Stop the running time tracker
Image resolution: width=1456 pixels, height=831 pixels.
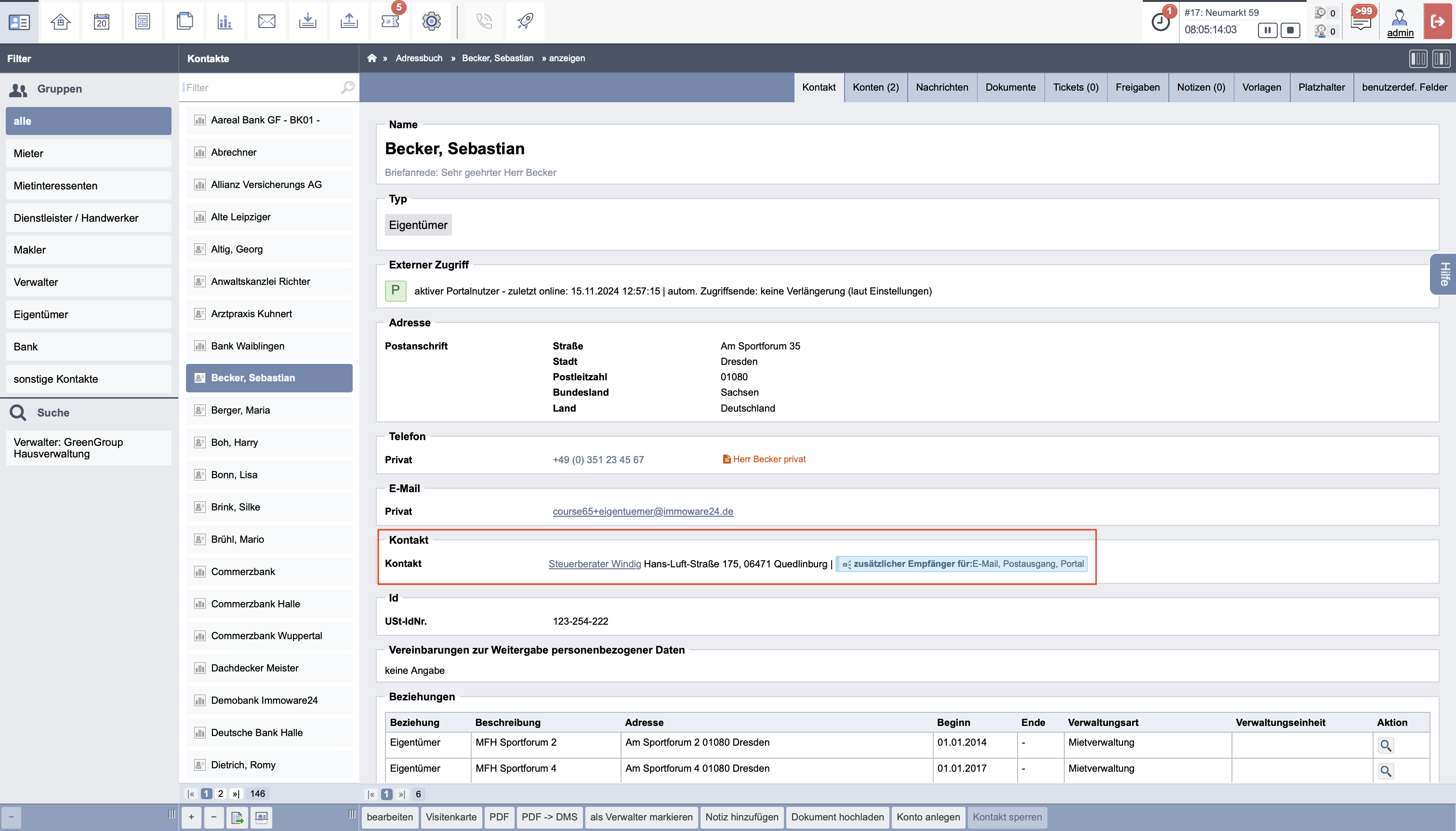tap(1290, 30)
